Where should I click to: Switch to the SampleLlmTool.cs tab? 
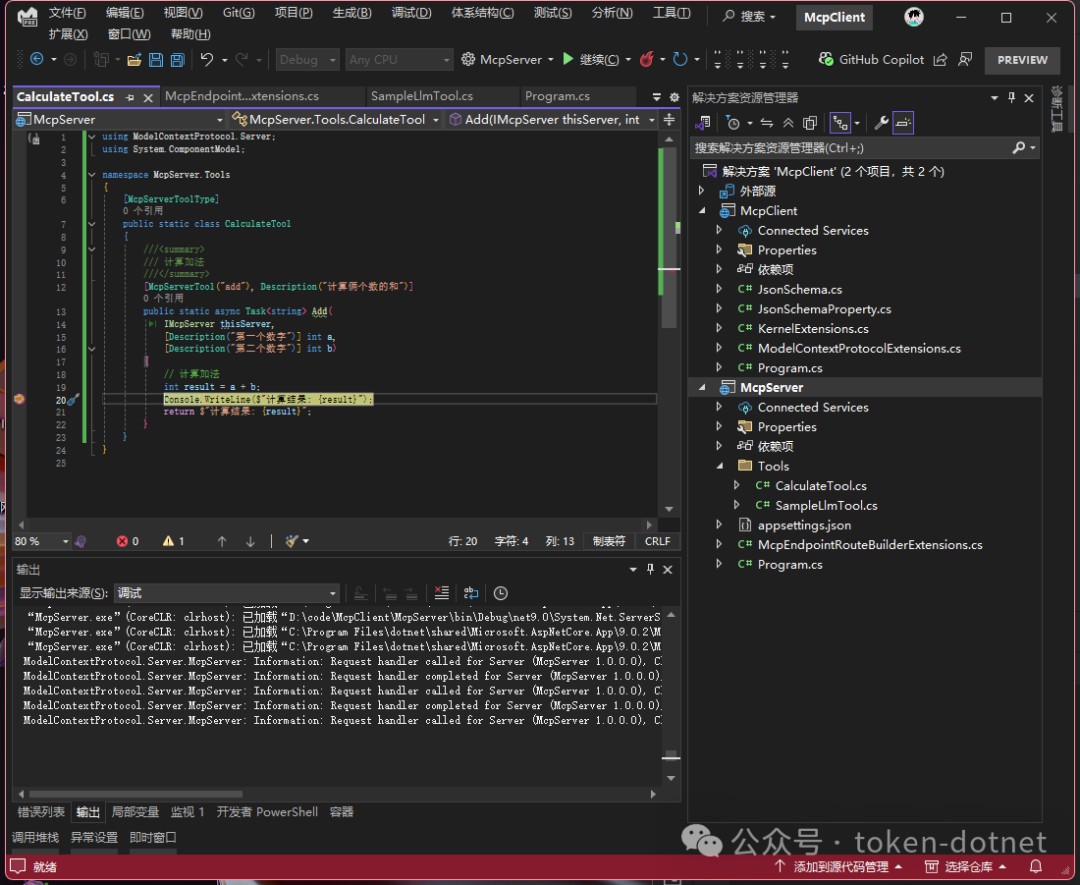click(x=422, y=96)
